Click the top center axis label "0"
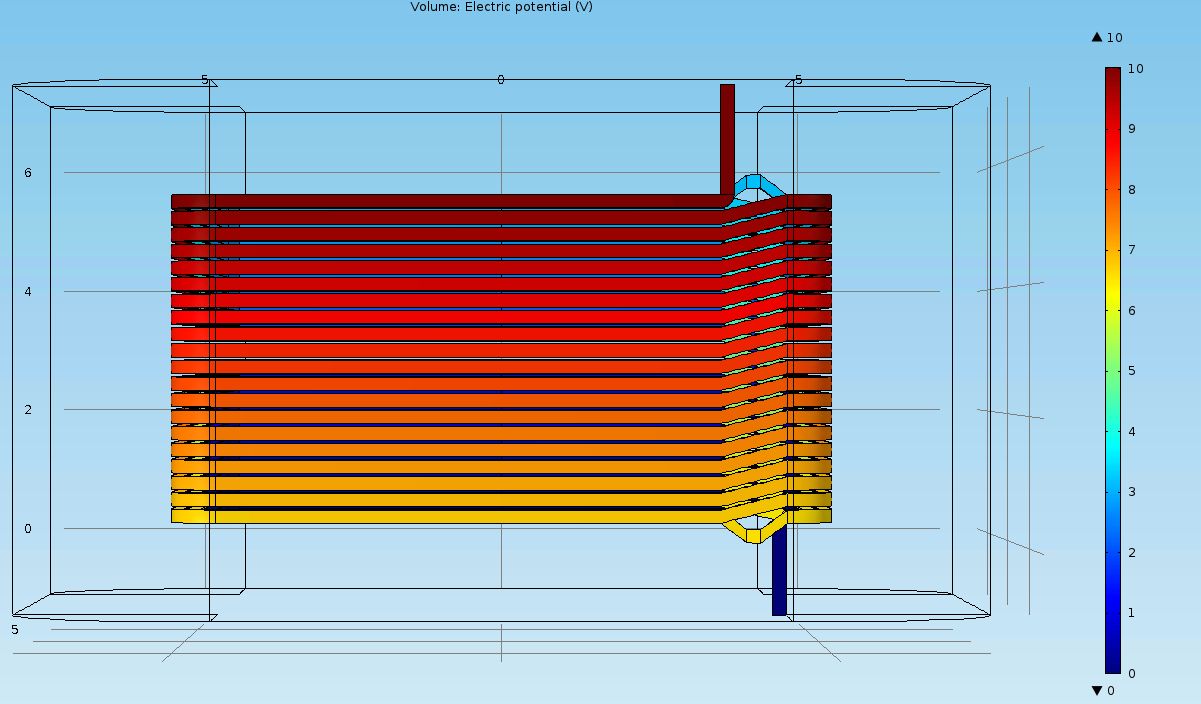Viewport: 1201px width, 704px height. [x=501, y=80]
